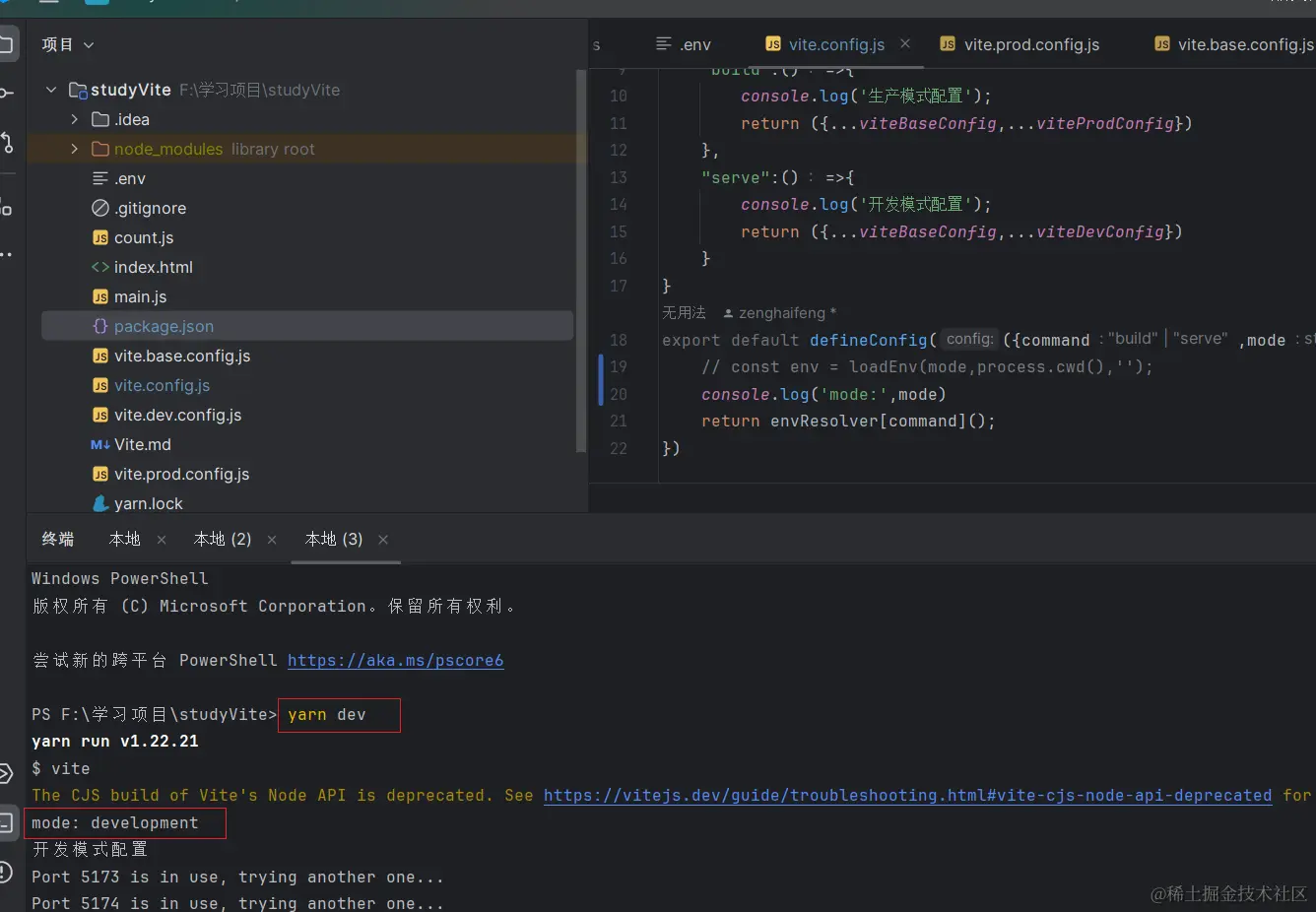This screenshot has height=912, width=1316.
Task: Switch to the vite.prod.config.js editor tab
Action: [x=1020, y=44]
